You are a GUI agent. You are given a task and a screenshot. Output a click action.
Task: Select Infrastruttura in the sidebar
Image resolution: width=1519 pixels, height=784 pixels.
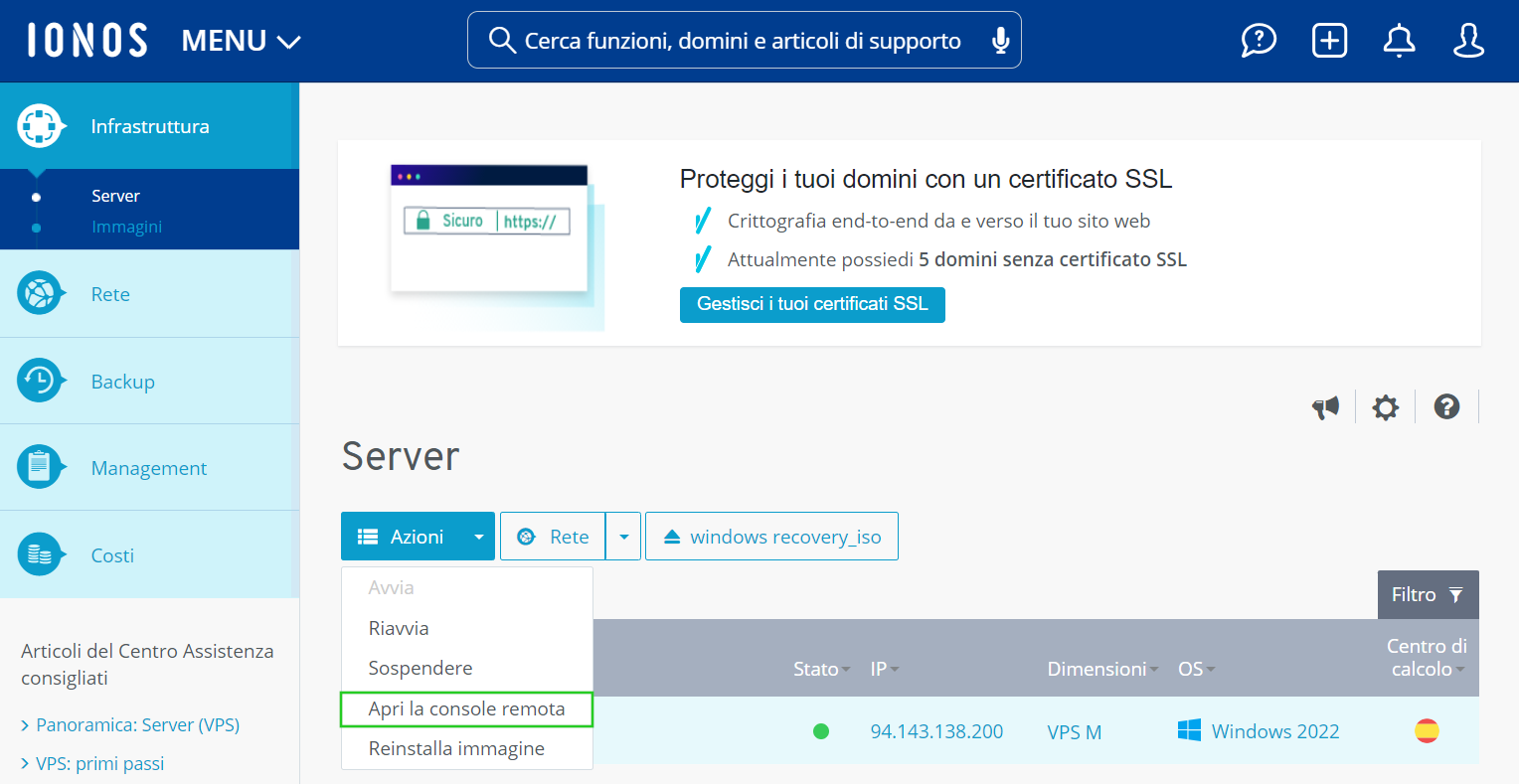[x=149, y=126]
